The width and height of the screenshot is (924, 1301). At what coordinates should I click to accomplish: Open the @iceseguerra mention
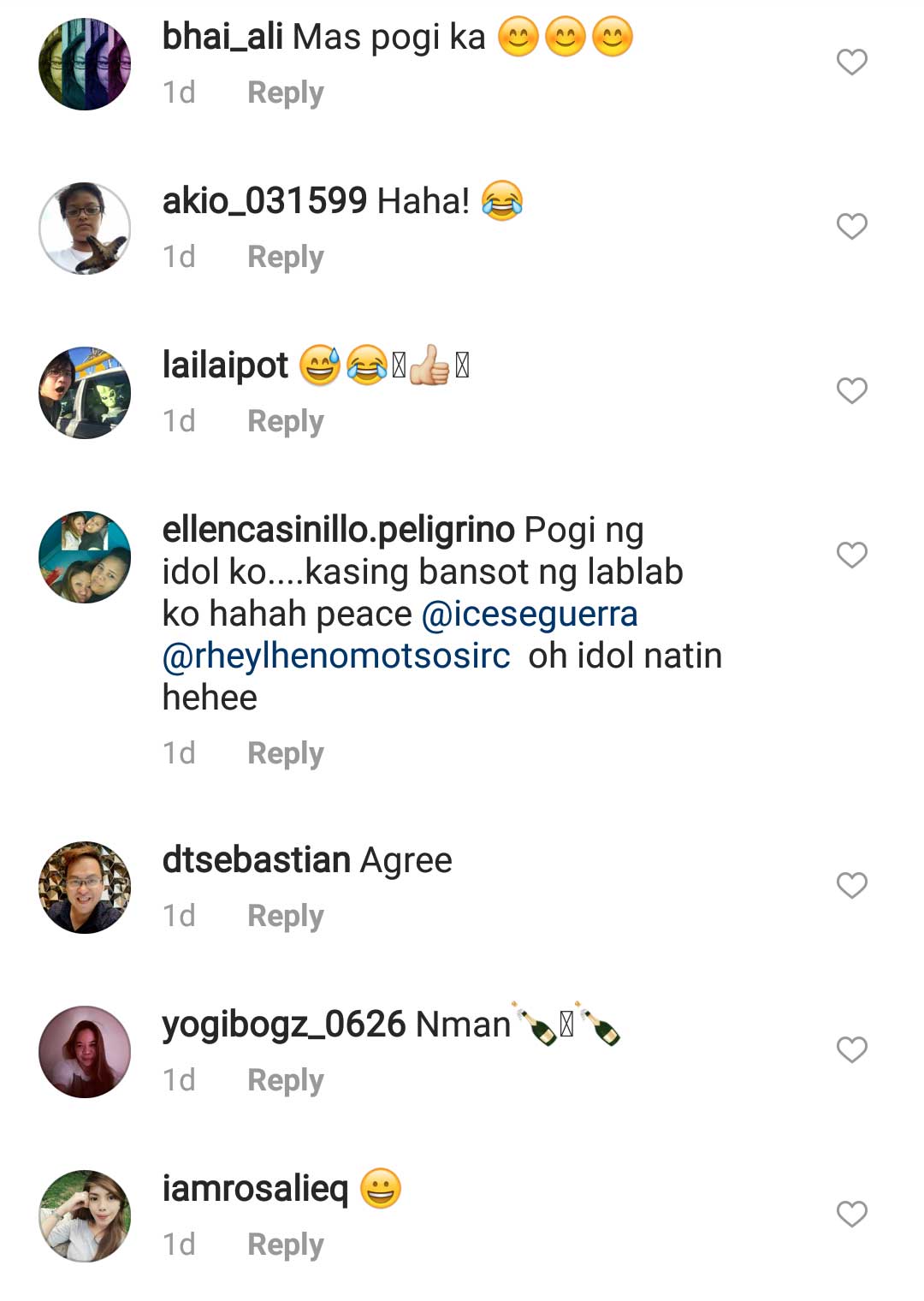[x=530, y=614]
